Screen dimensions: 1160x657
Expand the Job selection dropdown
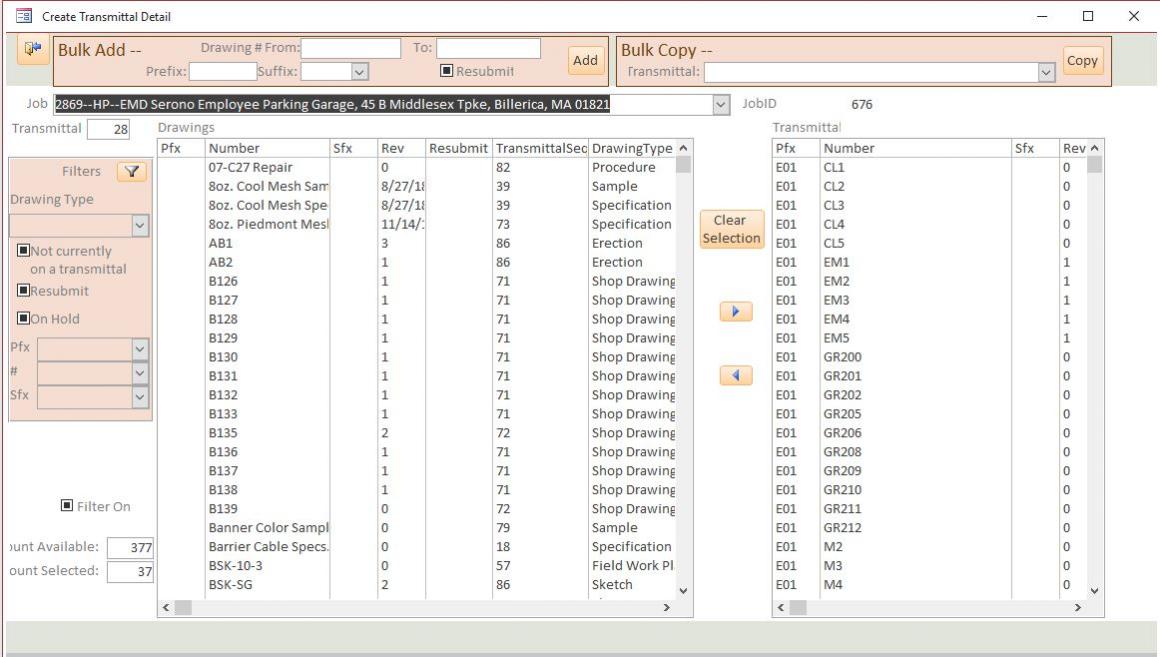[721, 104]
